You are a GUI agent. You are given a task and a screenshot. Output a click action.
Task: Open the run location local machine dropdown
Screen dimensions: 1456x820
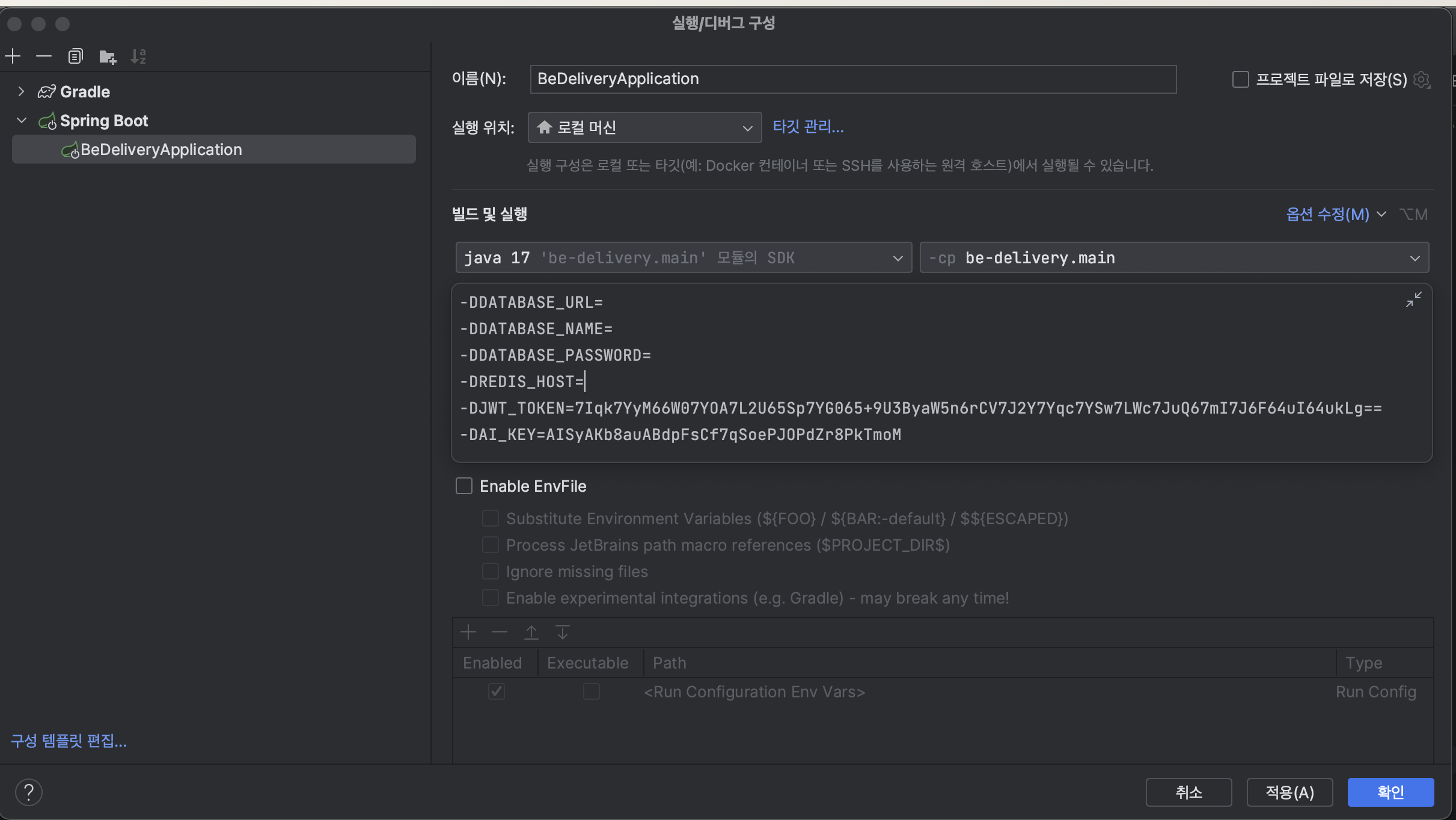tap(644, 127)
